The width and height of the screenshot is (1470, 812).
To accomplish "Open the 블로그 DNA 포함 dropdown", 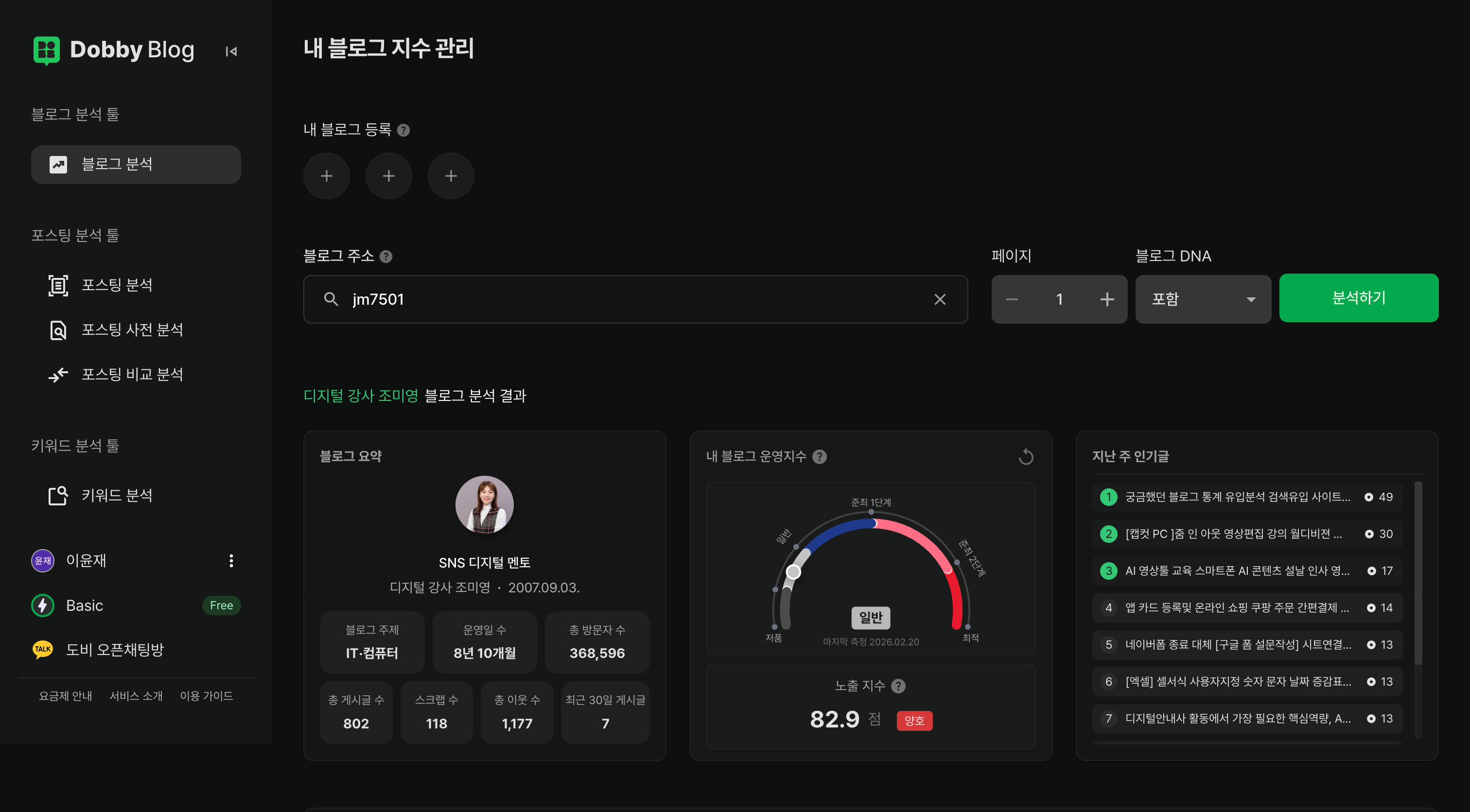I will (1203, 298).
